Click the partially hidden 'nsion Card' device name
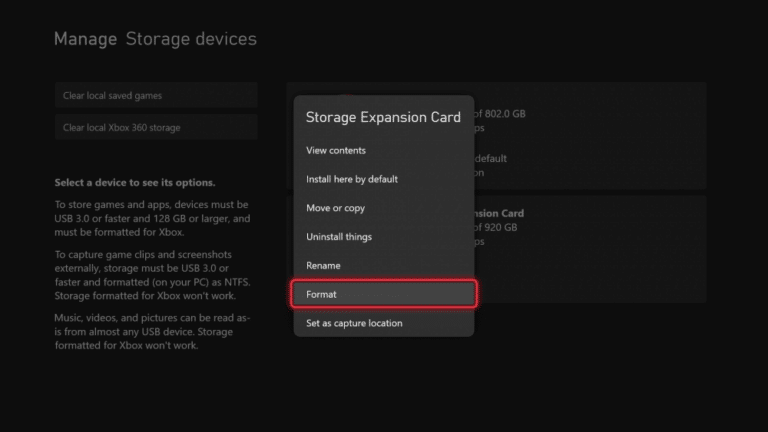 499,214
